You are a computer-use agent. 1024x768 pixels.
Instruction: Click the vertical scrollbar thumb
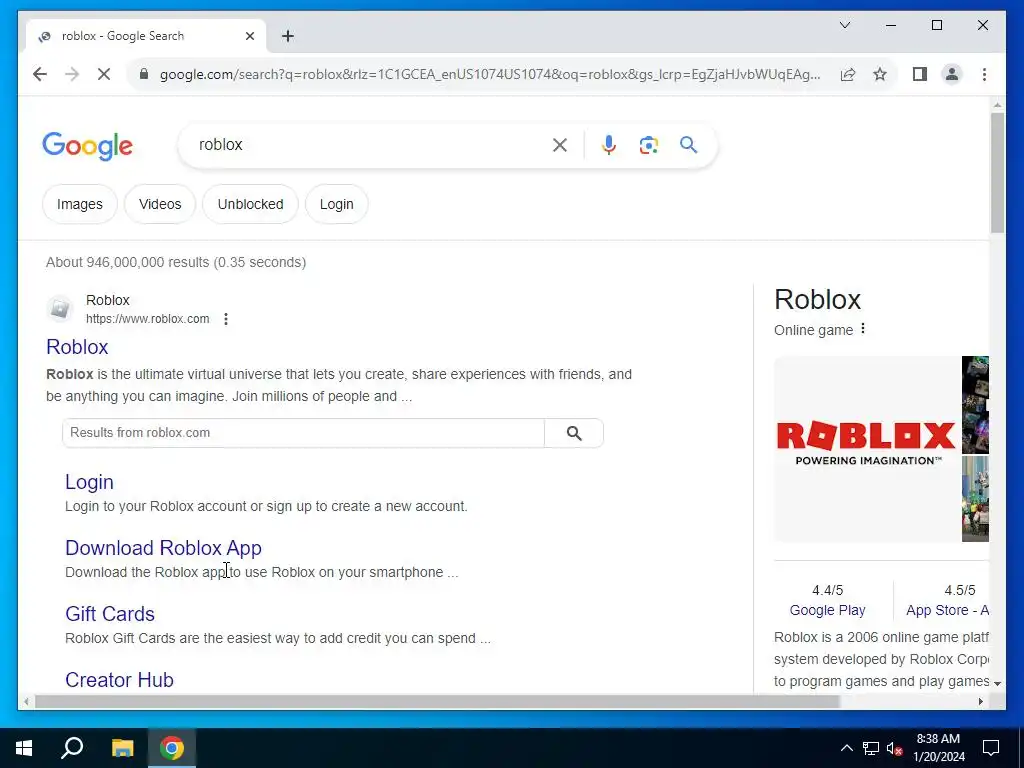point(997,172)
